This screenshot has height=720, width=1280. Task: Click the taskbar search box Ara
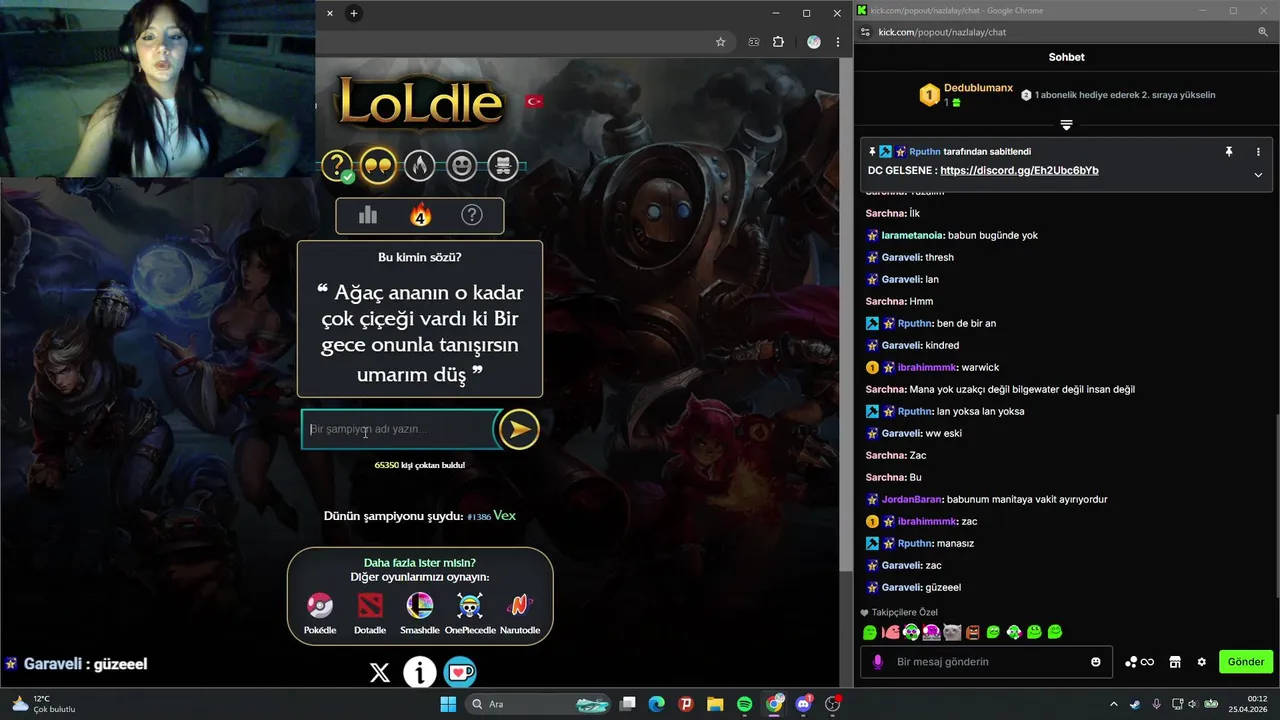click(540, 704)
